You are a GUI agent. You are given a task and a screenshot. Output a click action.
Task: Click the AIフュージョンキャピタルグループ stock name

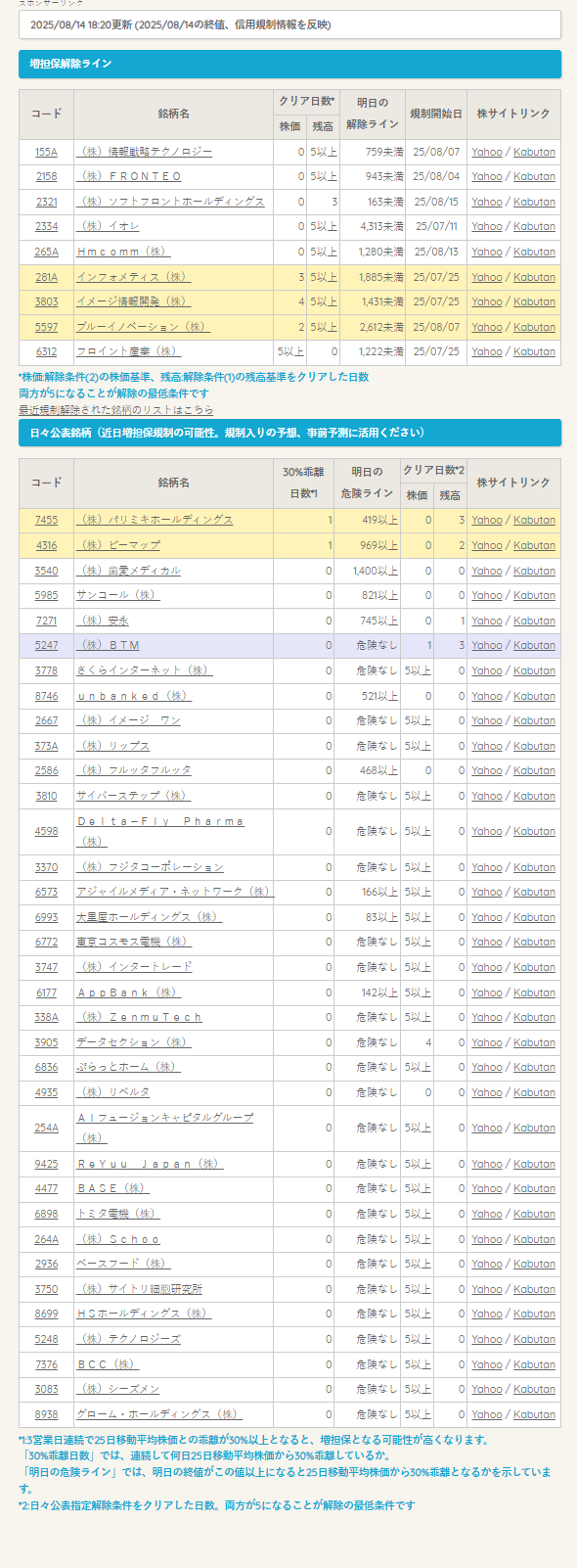click(165, 1128)
